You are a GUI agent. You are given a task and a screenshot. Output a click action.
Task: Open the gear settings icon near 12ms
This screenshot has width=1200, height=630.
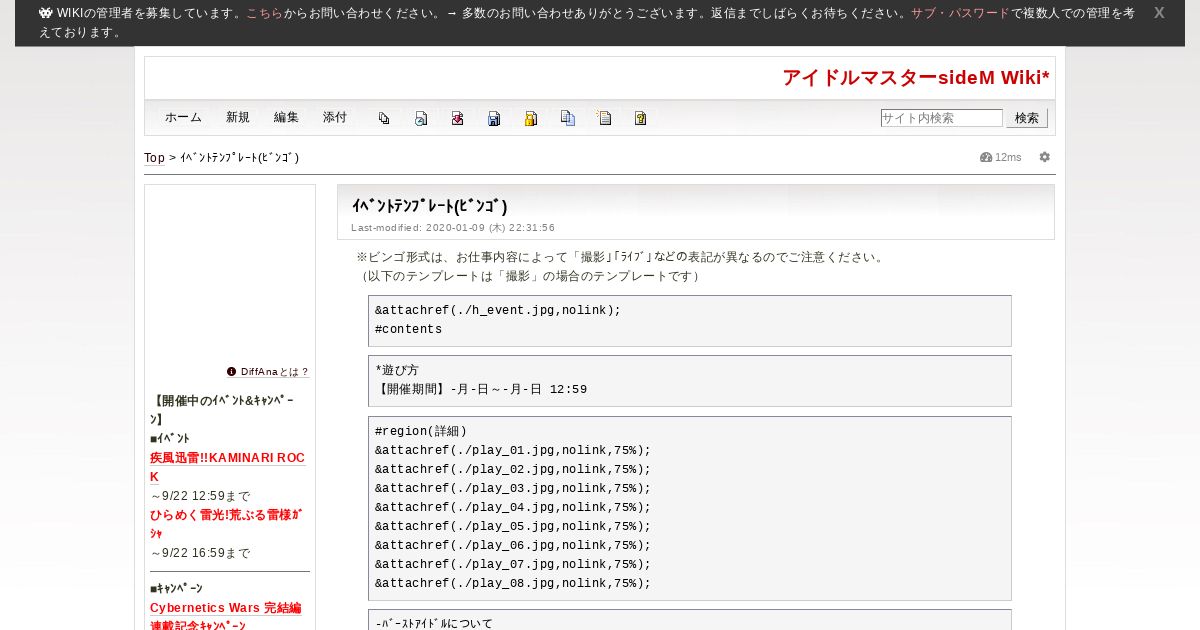pos(1045,157)
